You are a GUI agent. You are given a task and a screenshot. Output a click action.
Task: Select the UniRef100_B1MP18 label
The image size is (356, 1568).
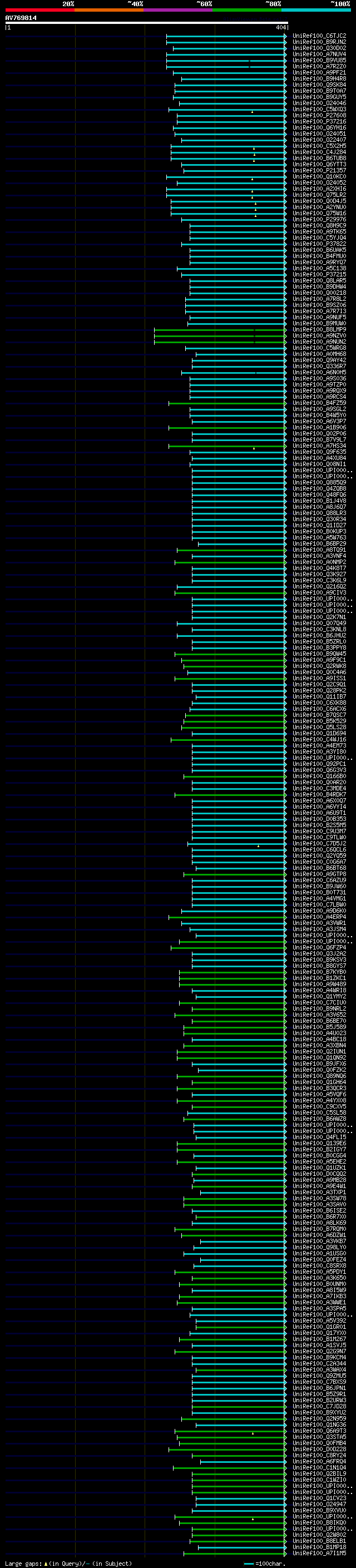[x=319, y=1547]
